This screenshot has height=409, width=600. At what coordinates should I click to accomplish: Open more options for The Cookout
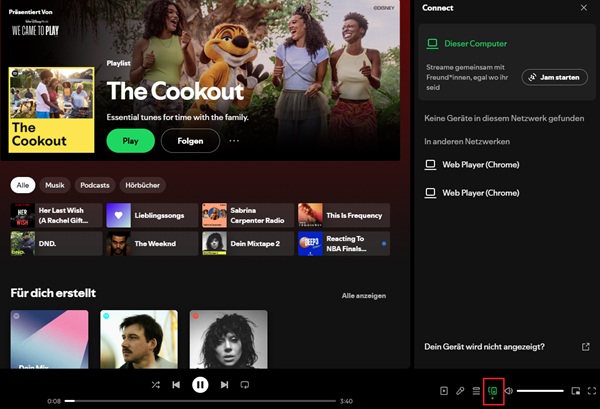[x=234, y=141]
